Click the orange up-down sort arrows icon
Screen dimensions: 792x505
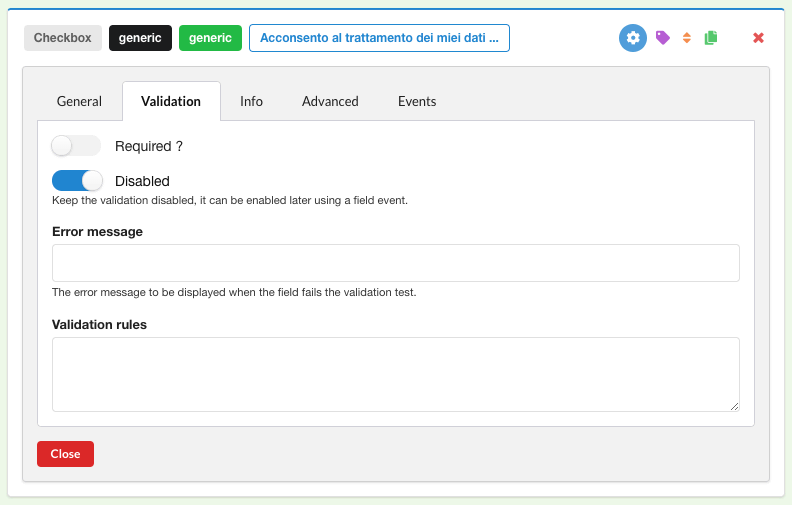pyautogui.click(x=687, y=38)
